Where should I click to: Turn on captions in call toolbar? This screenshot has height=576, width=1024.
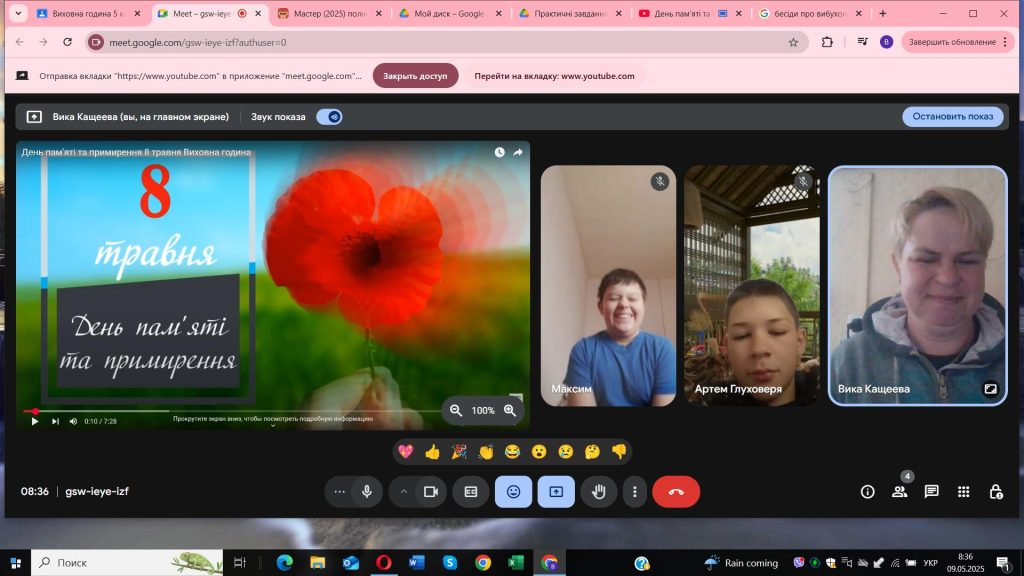point(470,492)
